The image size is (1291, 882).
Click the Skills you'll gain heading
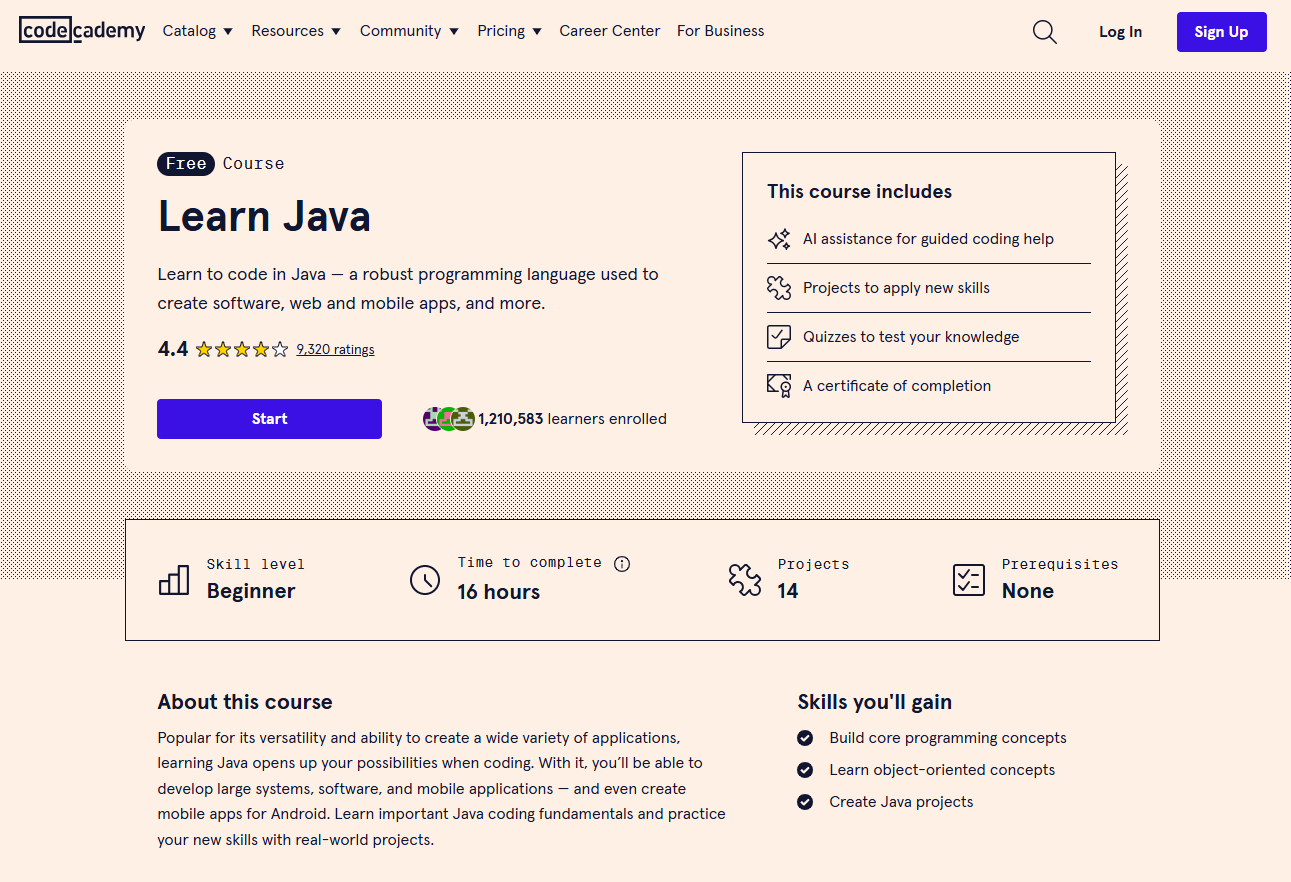[x=875, y=702]
